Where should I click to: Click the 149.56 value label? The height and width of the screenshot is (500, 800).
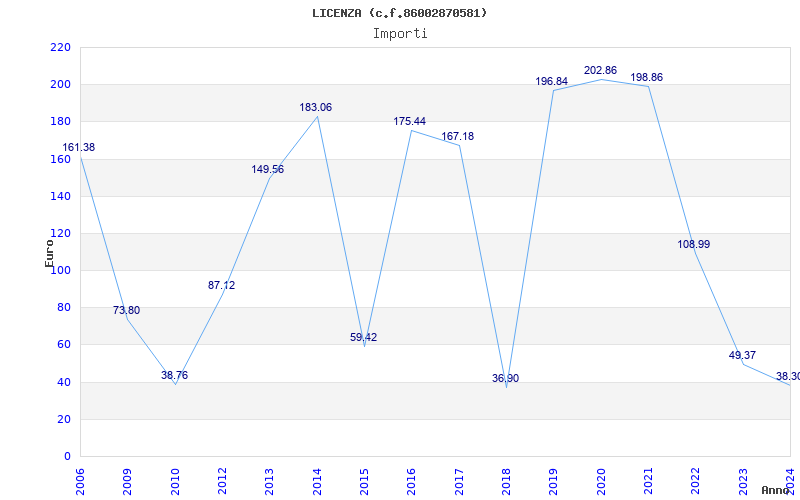click(x=268, y=169)
